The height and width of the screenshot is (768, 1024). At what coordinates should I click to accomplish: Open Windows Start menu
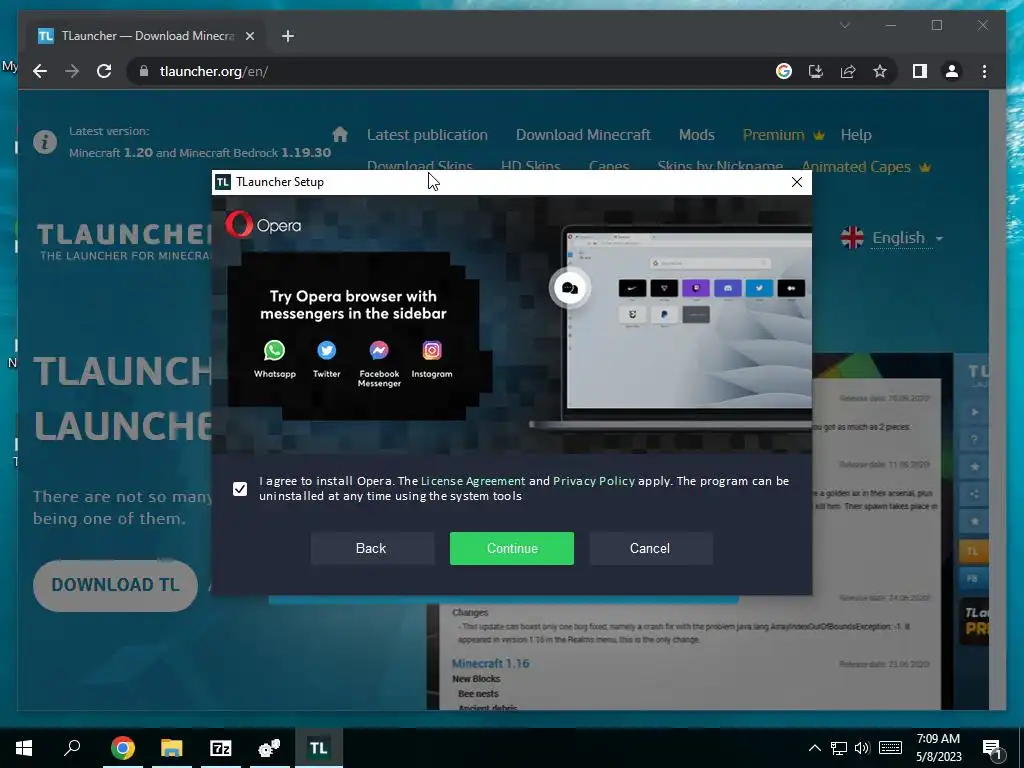(x=24, y=748)
